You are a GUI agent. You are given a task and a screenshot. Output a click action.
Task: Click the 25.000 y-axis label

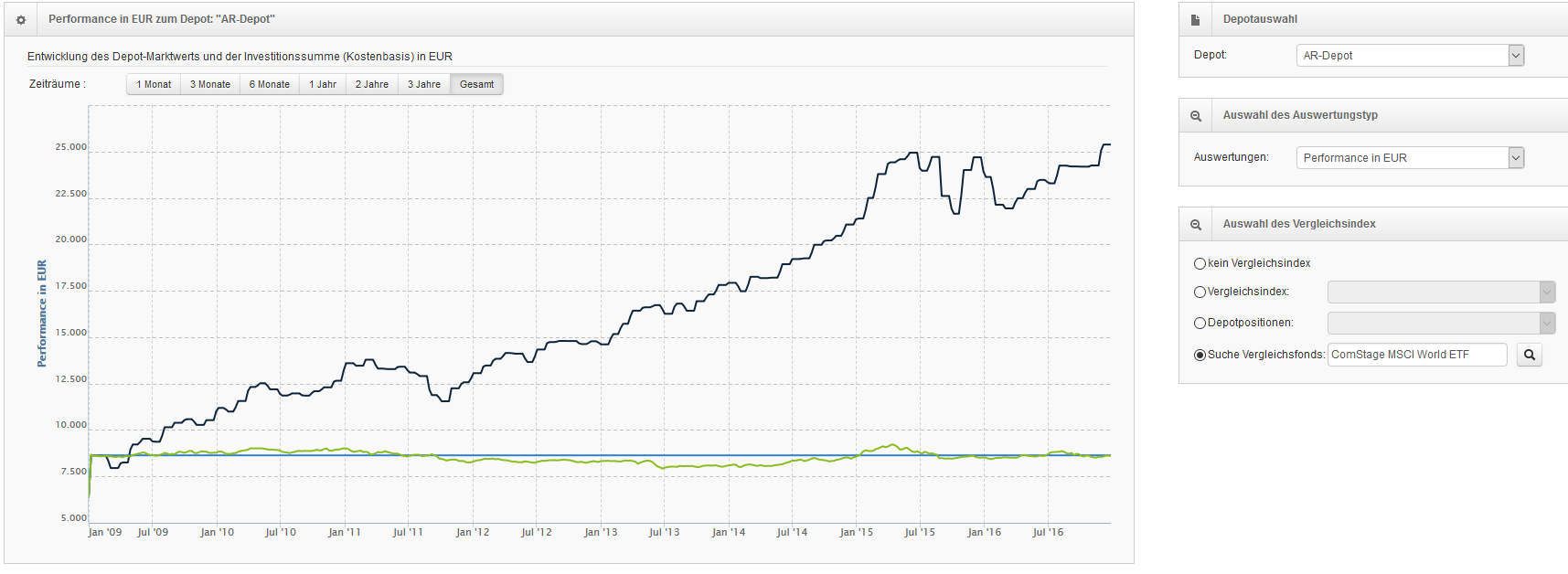point(71,147)
